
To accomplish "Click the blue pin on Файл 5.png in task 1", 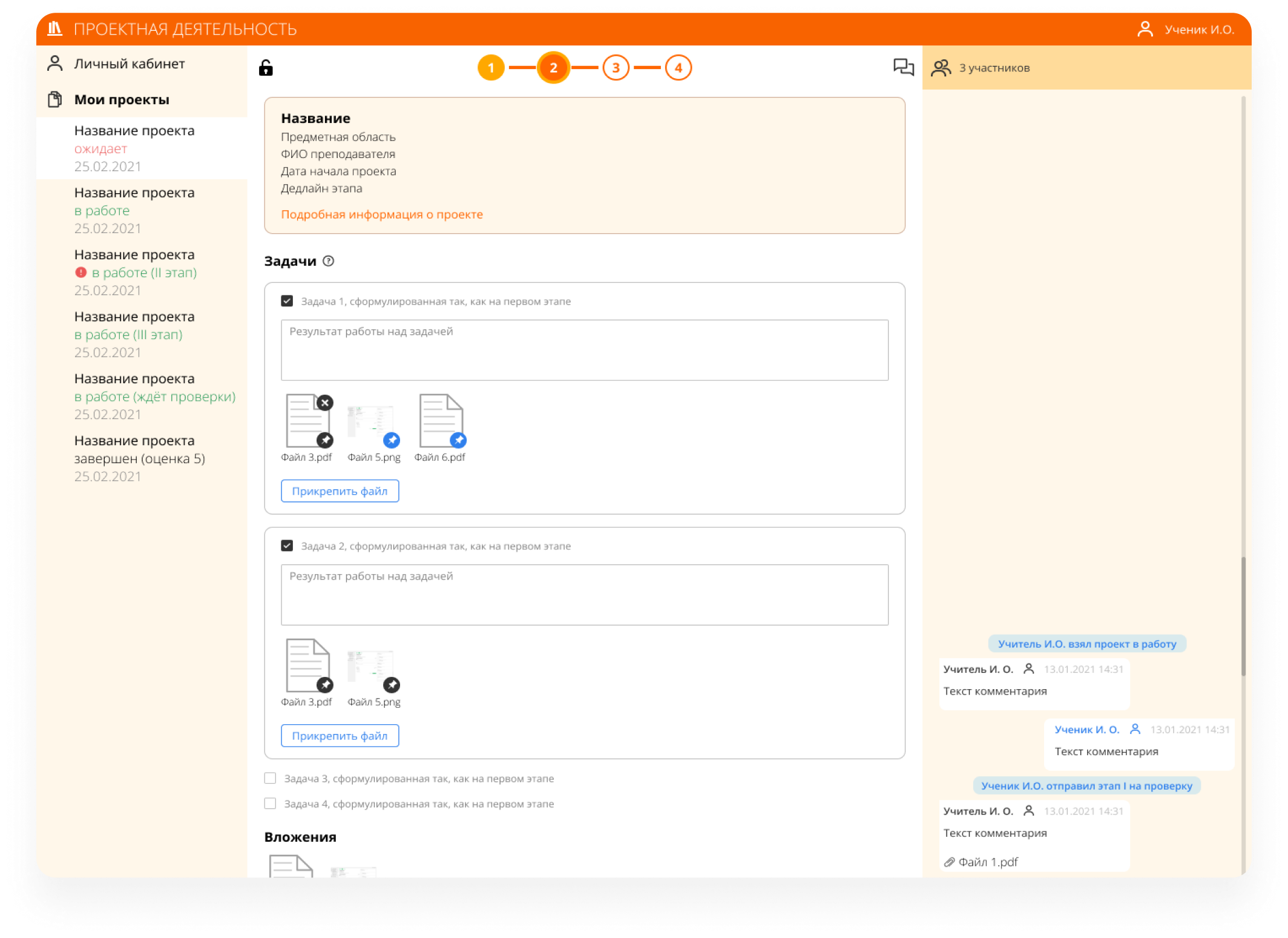I will coord(392,440).
